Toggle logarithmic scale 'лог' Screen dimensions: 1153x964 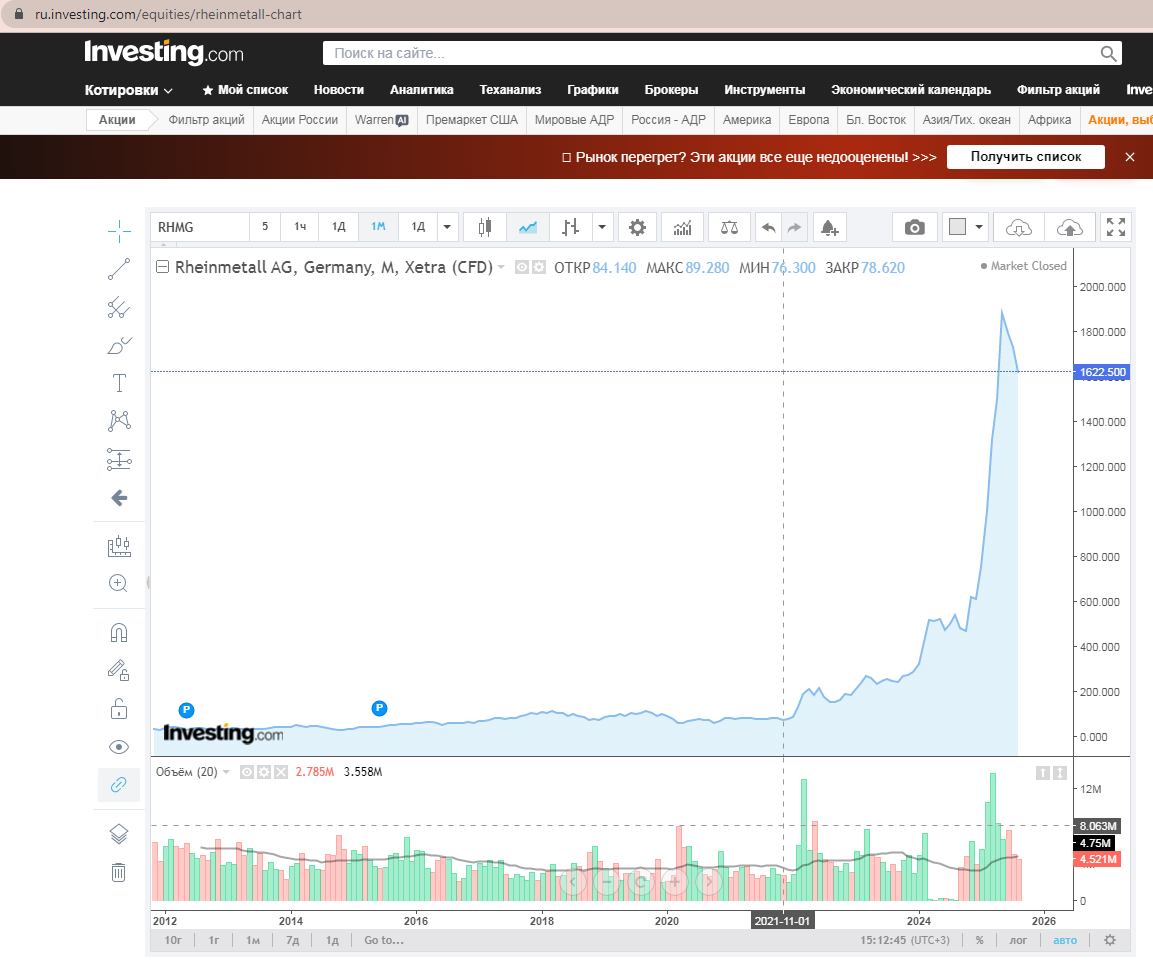point(1018,940)
